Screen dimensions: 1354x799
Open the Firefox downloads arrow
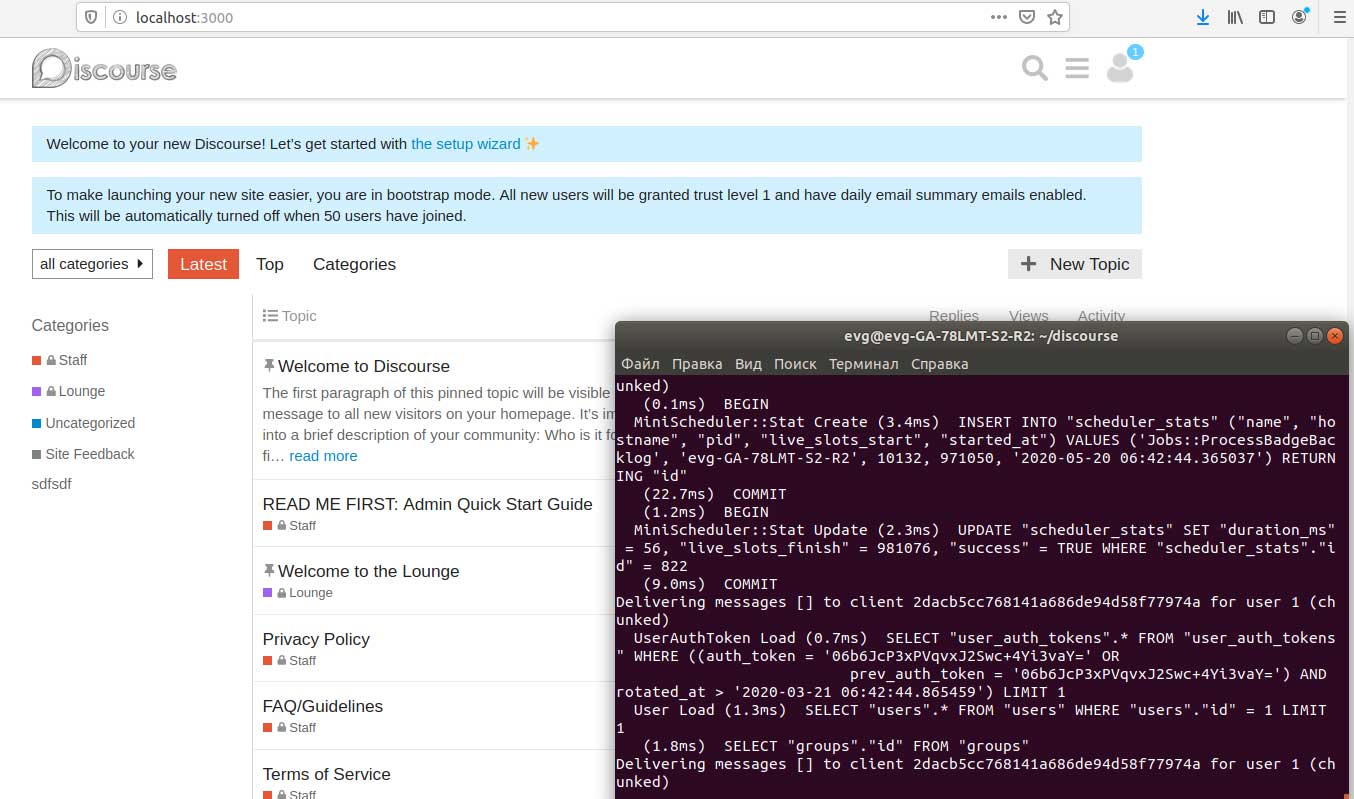click(x=1203, y=17)
